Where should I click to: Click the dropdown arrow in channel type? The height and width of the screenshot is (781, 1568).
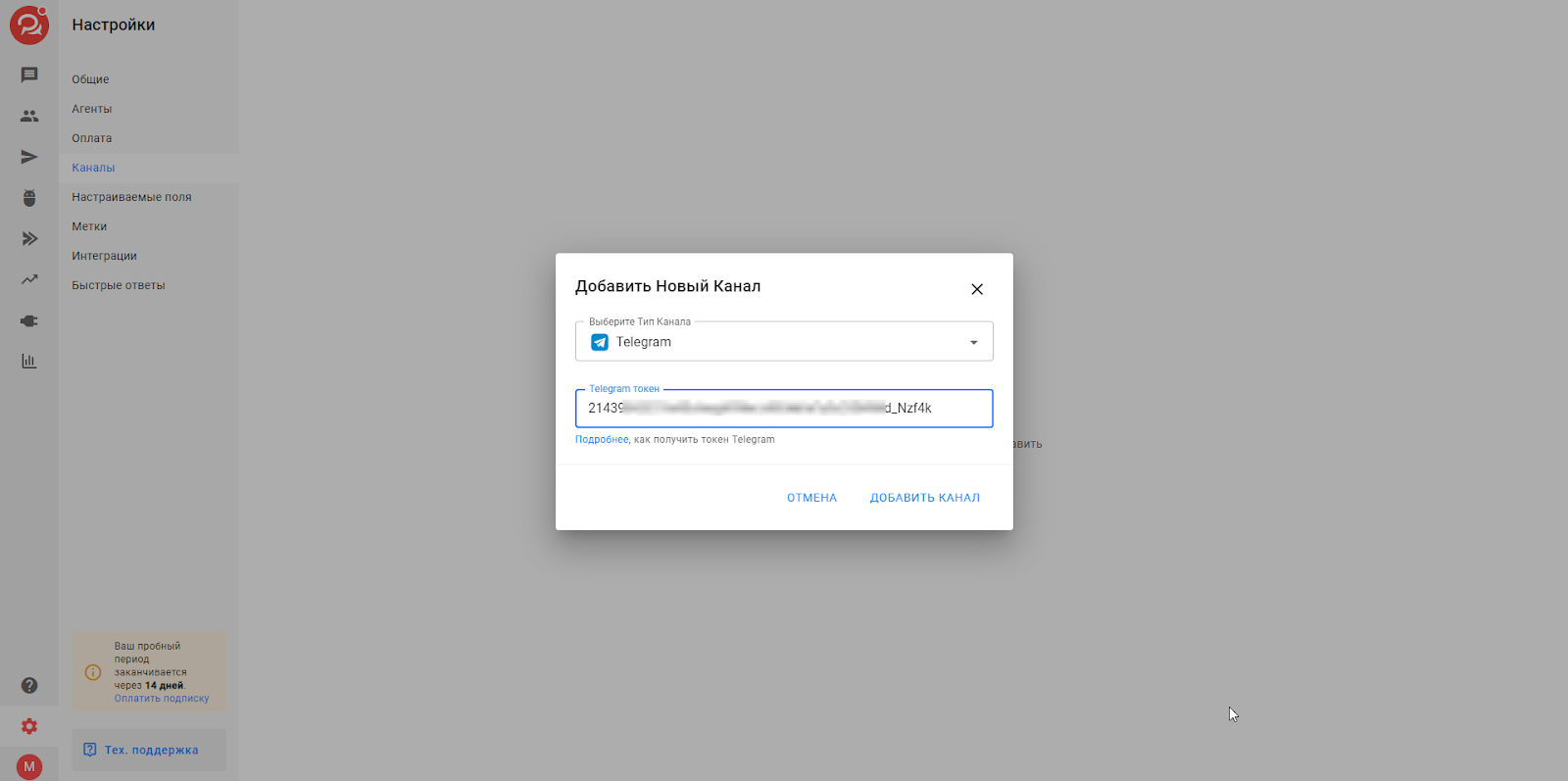click(973, 342)
